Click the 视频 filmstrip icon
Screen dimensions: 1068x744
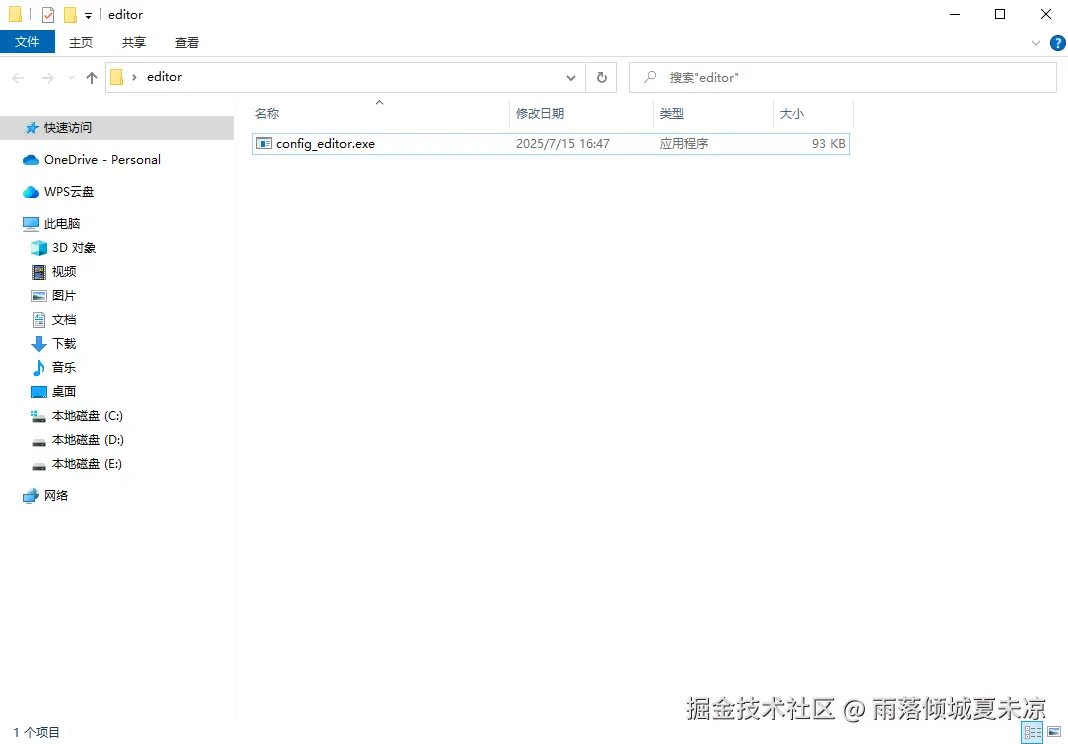point(39,273)
